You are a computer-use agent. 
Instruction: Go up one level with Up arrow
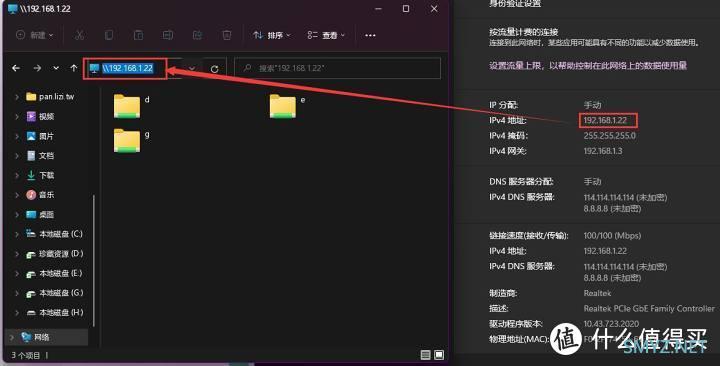click(73, 68)
